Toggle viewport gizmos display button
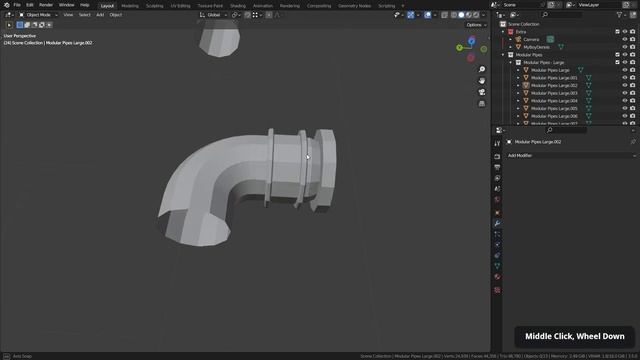 tap(411, 15)
